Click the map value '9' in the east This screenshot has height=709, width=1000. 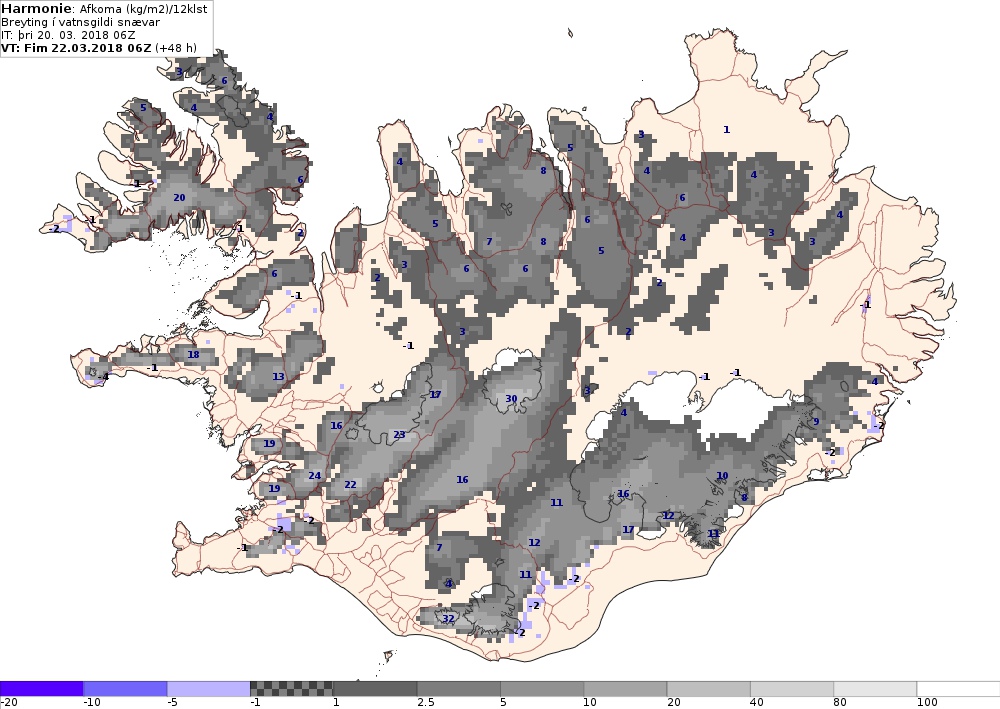click(816, 421)
